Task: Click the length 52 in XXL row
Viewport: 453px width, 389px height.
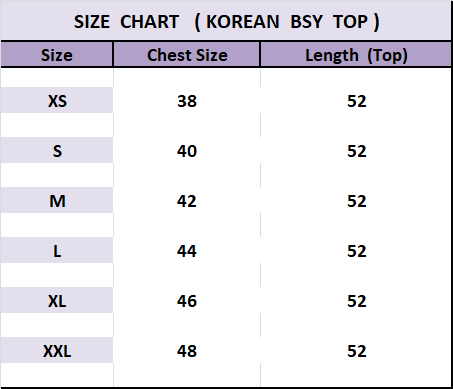Action: coord(356,351)
